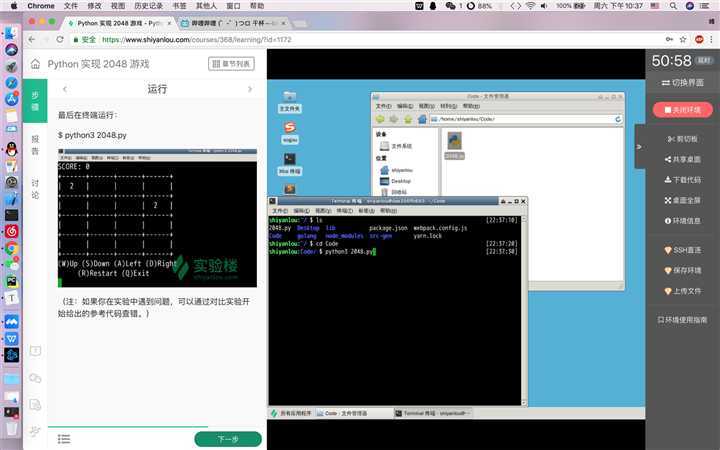This screenshot has width=720, height=450.
Task: Open file manager 帮助 menu
Action: coord(471,106)
